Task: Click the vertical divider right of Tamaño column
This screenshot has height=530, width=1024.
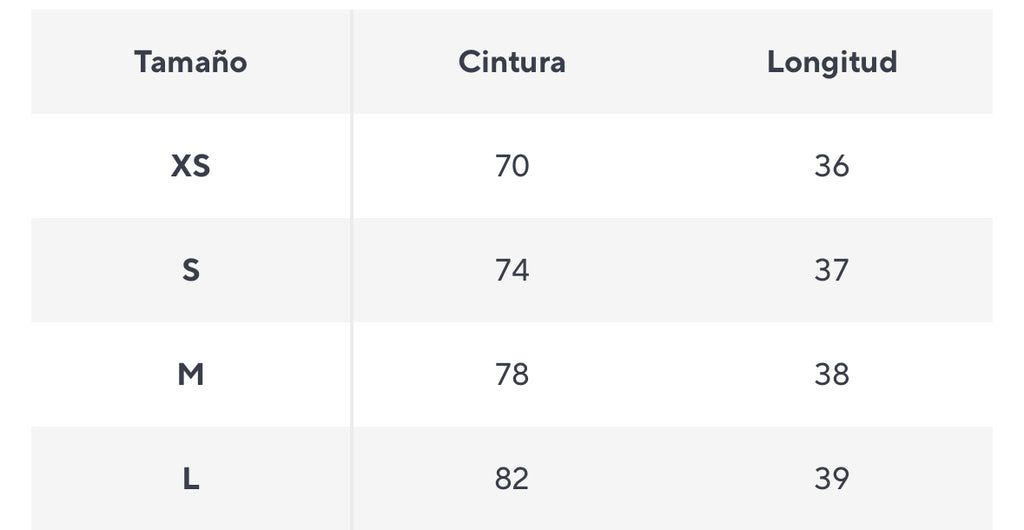Action: coord(352,270)
